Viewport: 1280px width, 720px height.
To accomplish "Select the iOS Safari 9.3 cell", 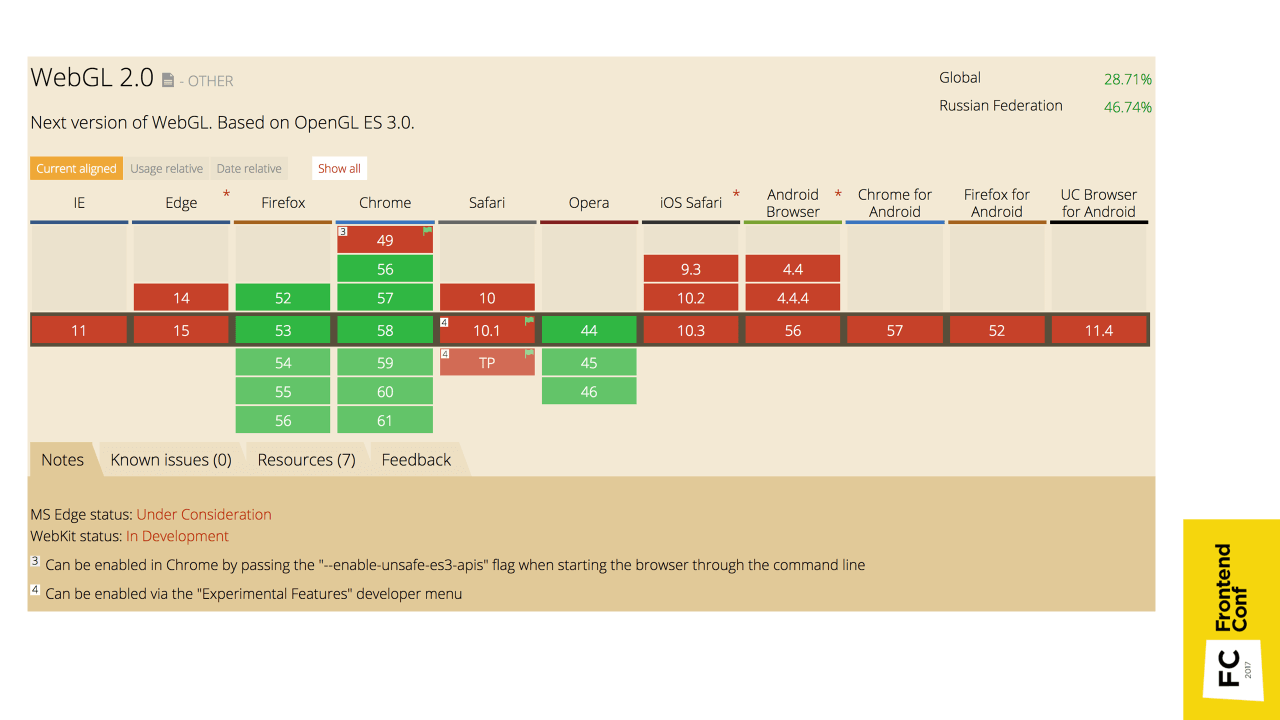I will (x=691, y=268).
